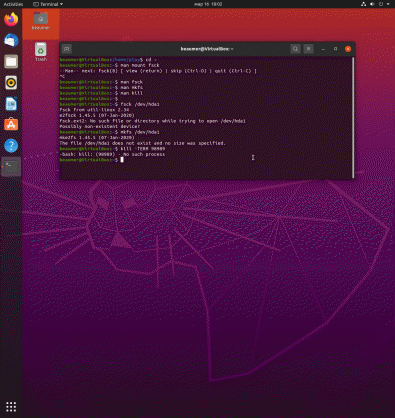The width and height of the screenshot is (395, 418).
Task: Click the current prompt with cursor
Action: [x=92, y=160]
